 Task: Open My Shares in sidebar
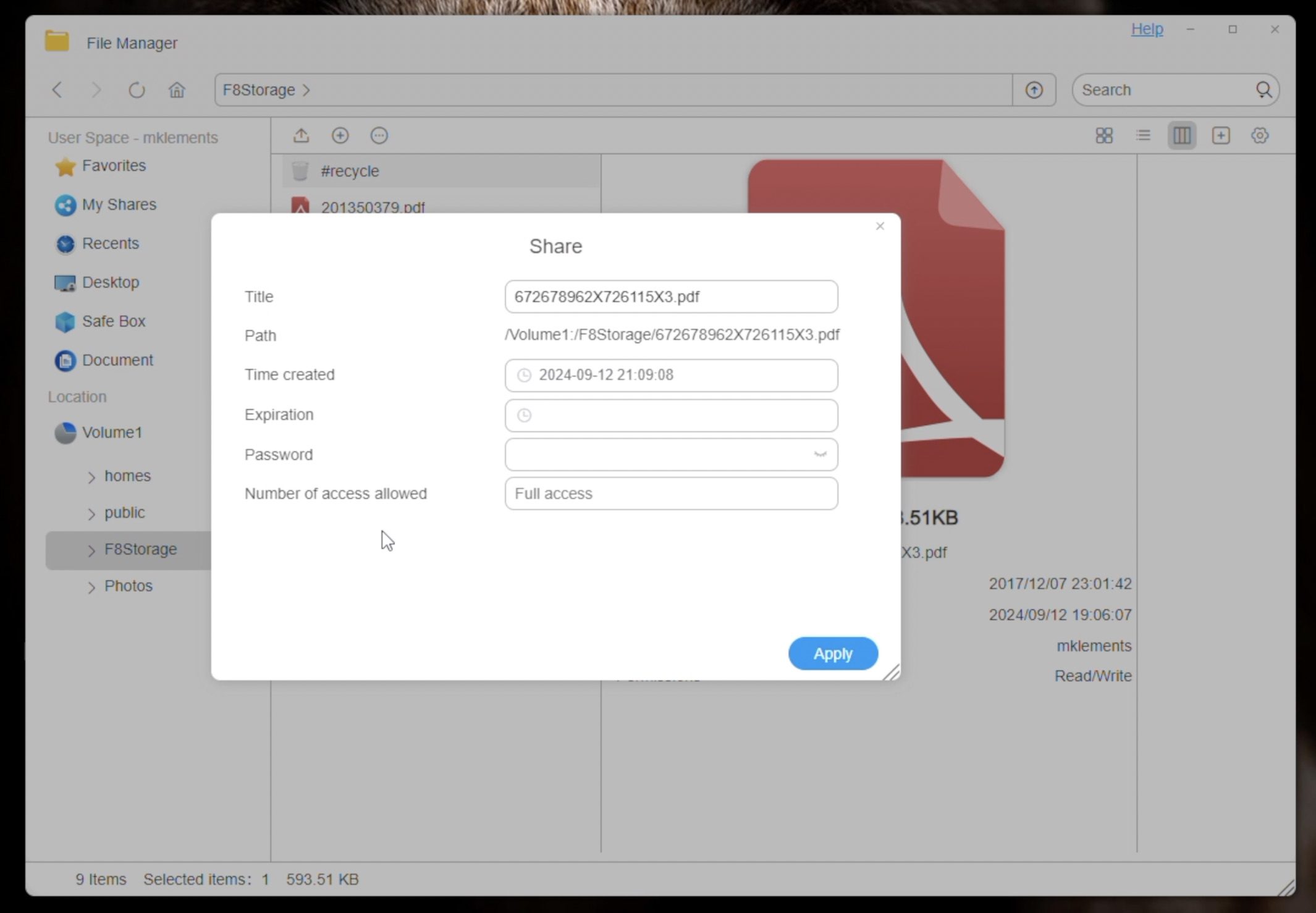click(119, 204)
